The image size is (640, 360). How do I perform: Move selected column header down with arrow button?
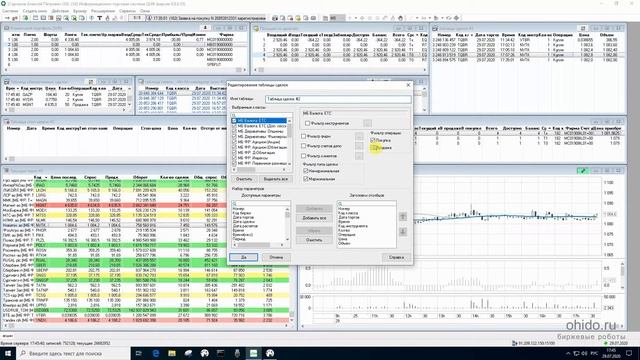tap(402, 232)
